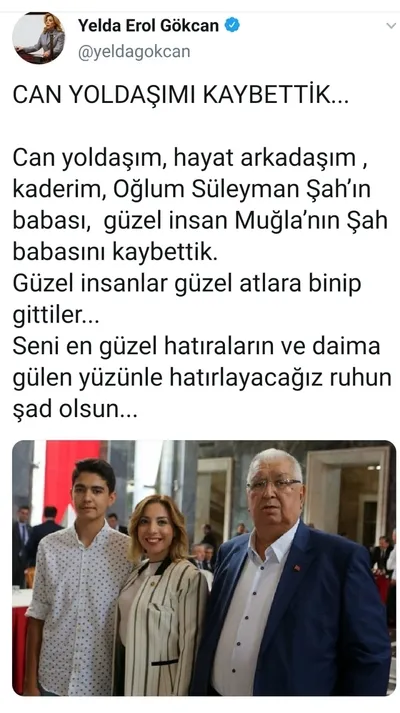
Task: Open Yelda Erol Gökcan's profile avatar
Action: coord(39,38)
